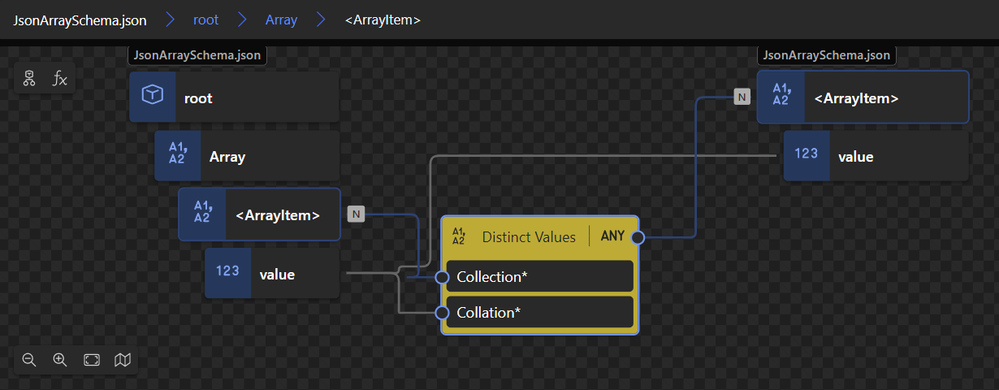Click the Distinct Values function array icon
This screenshot has width=999, height=390.
pos(458,237)
